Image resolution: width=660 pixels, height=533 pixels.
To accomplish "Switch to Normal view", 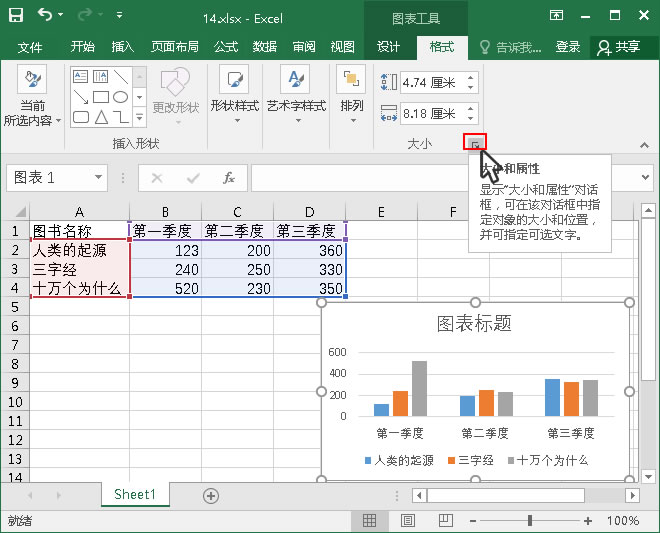I will (369, 521).
